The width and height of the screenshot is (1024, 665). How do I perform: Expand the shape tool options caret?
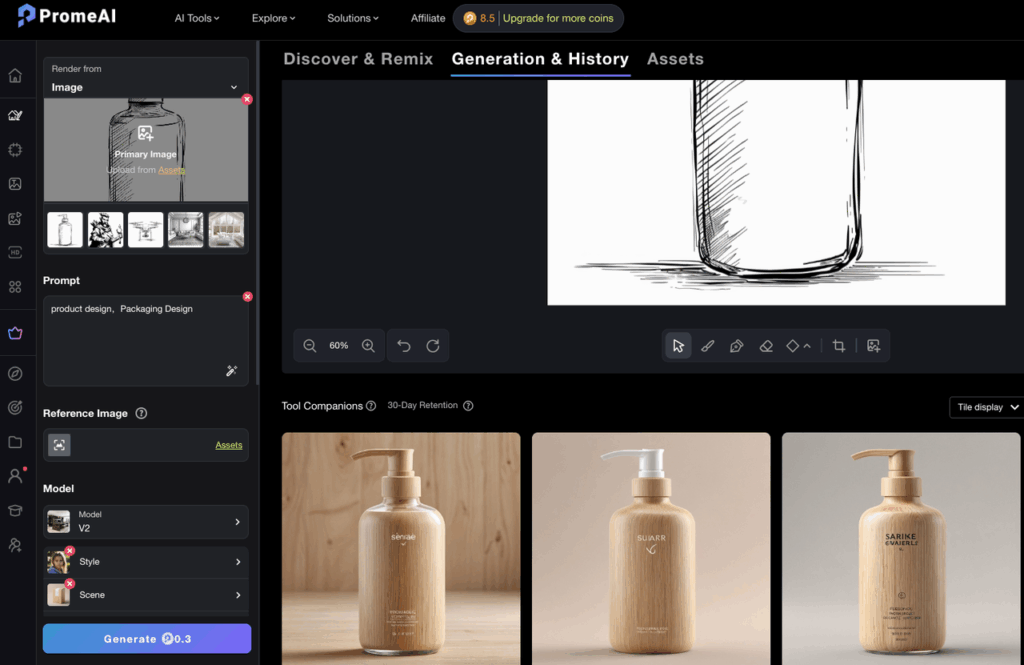pos(807,346)
